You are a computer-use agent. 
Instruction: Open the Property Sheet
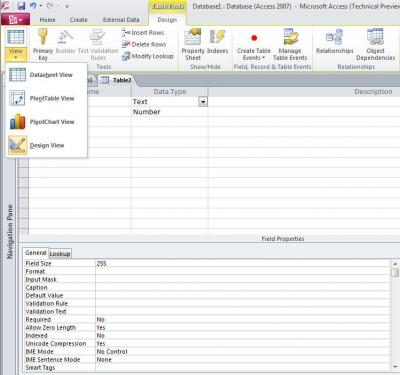pyautogui.click(x=193, y=44)
